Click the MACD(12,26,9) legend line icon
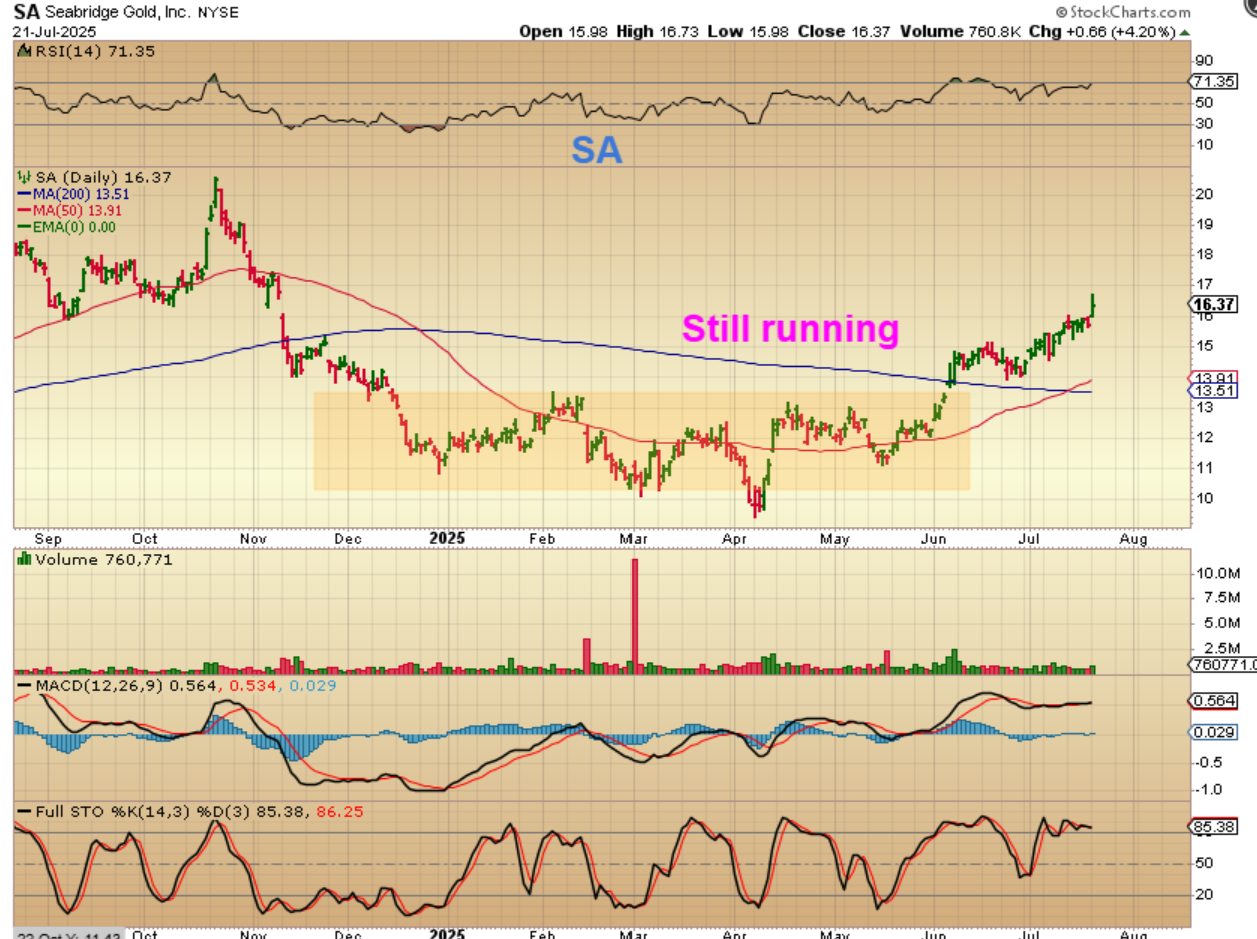This screenshot has height=939, width=1257. click(24, 686)
